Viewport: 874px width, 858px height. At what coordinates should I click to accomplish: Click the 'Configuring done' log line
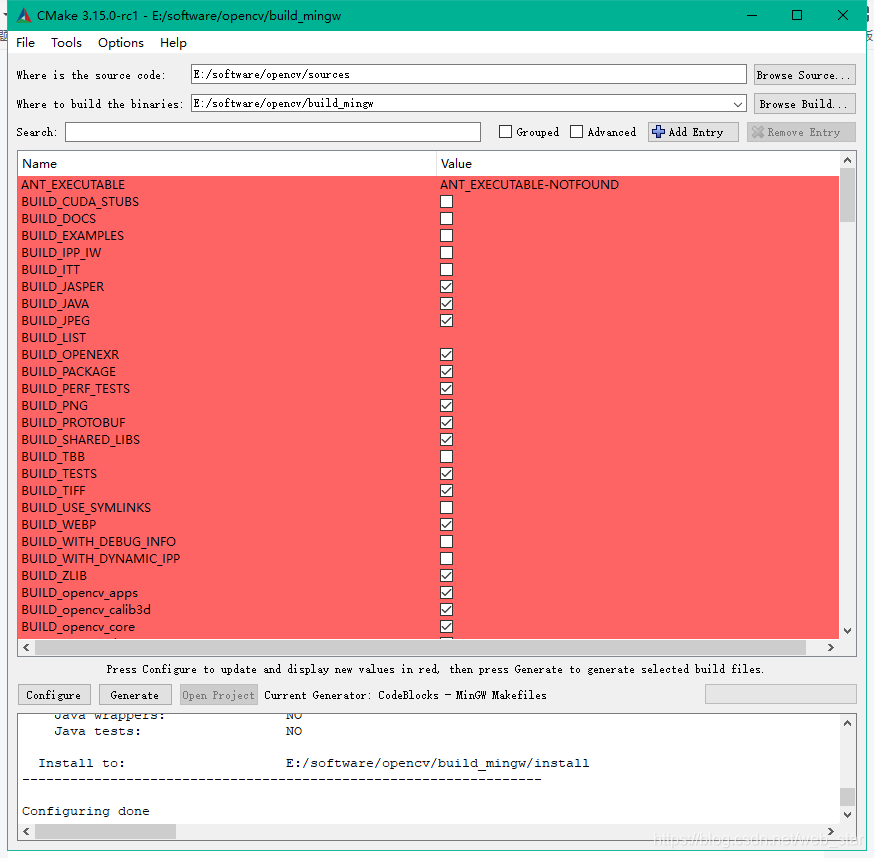(86, 811)
